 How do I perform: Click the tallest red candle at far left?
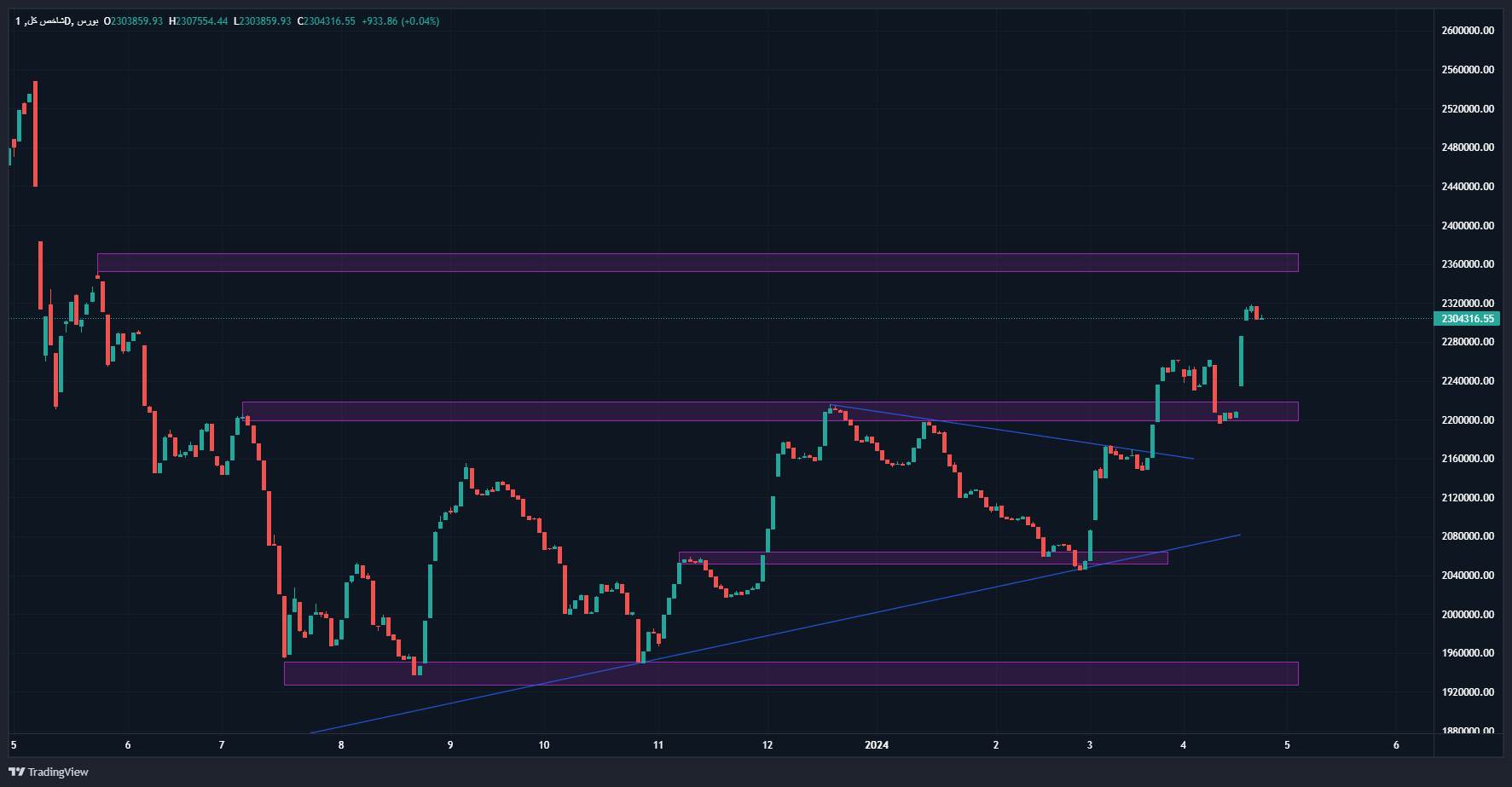tap(35, 134)
